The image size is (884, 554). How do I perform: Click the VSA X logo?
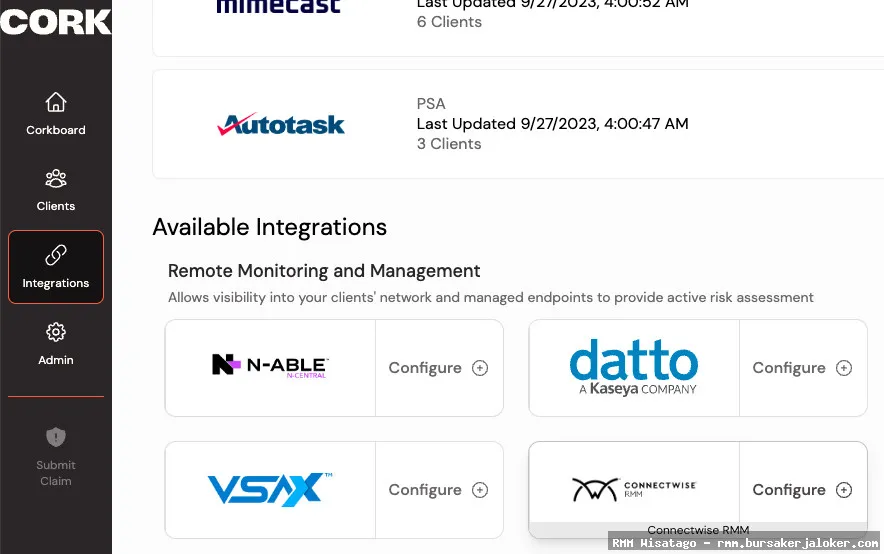270,489
